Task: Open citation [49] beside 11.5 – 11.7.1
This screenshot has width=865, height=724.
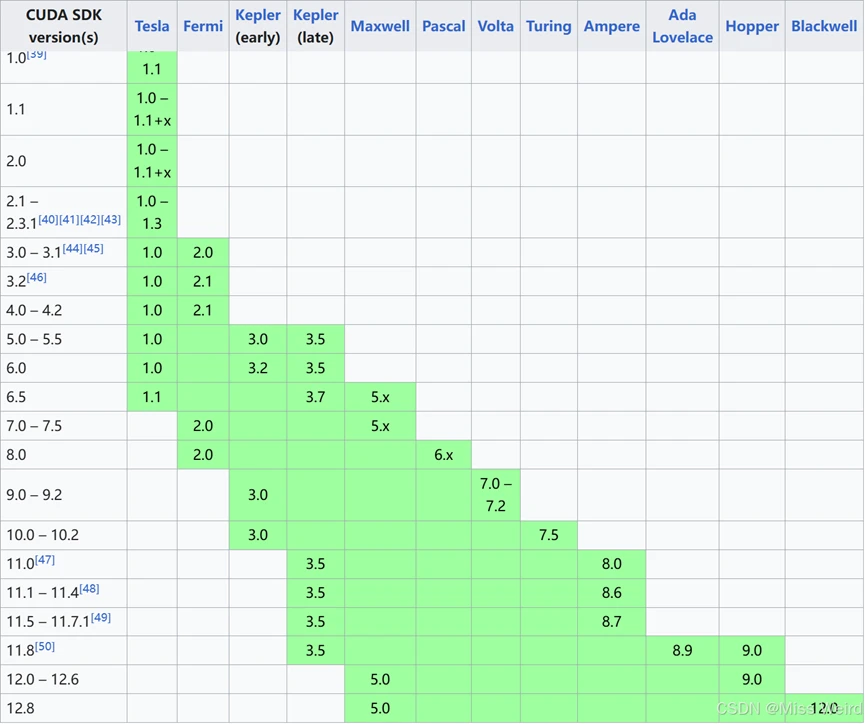Action: [x=100, y=617]
